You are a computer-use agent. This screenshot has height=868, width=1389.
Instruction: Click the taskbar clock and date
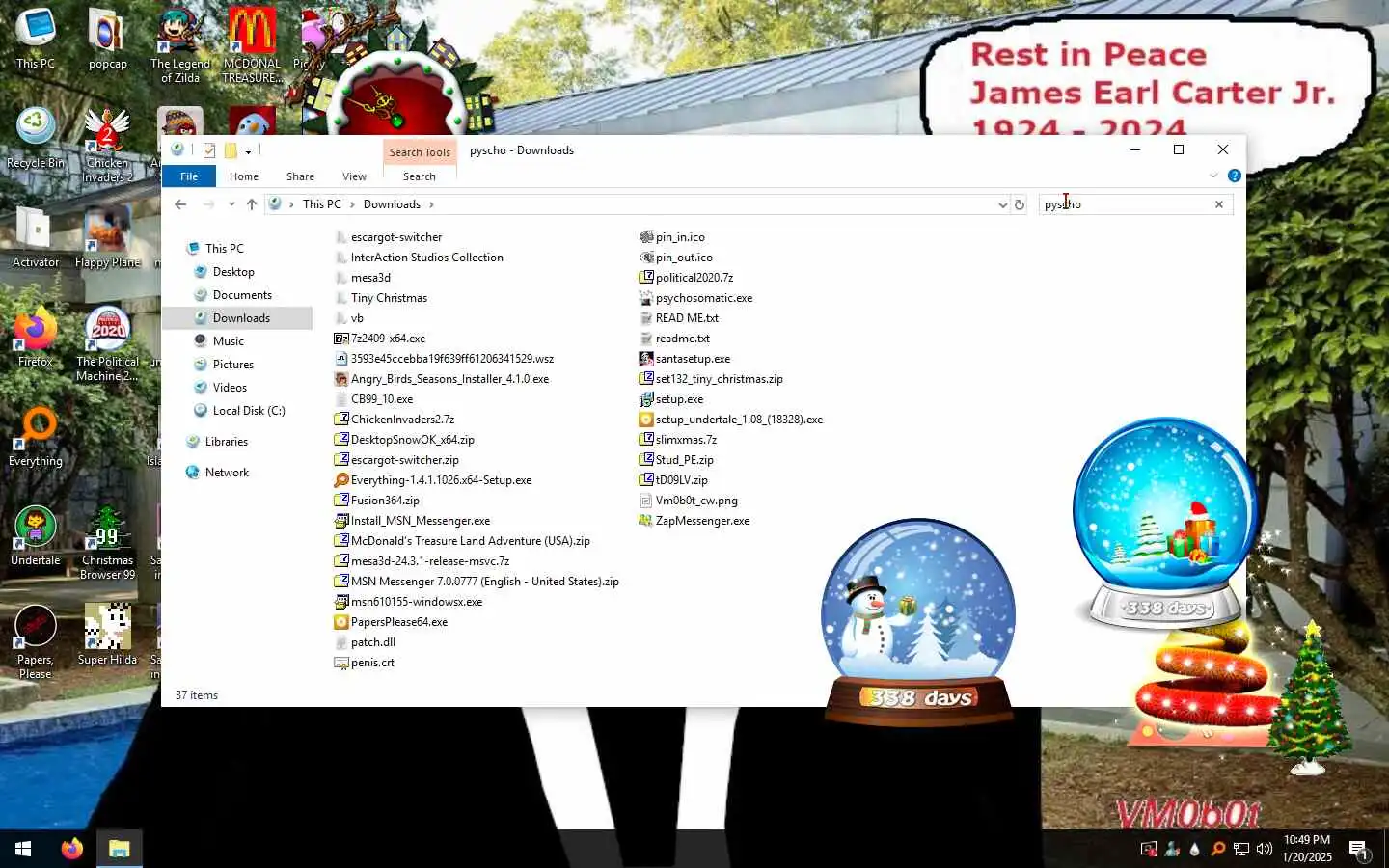1307,849
